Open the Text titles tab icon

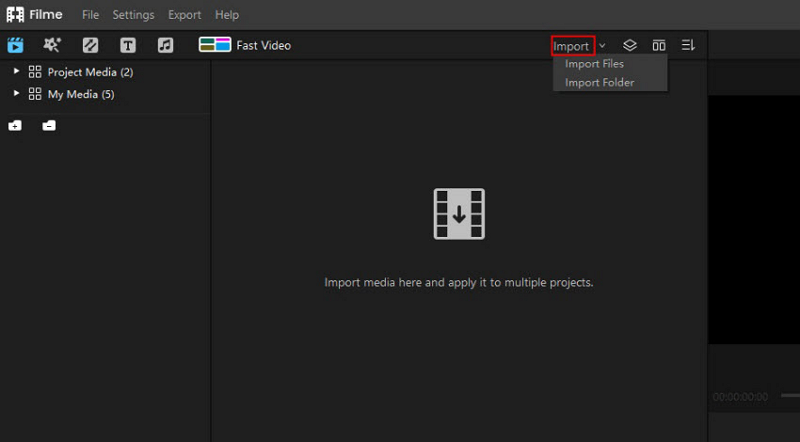click(128, 45)
